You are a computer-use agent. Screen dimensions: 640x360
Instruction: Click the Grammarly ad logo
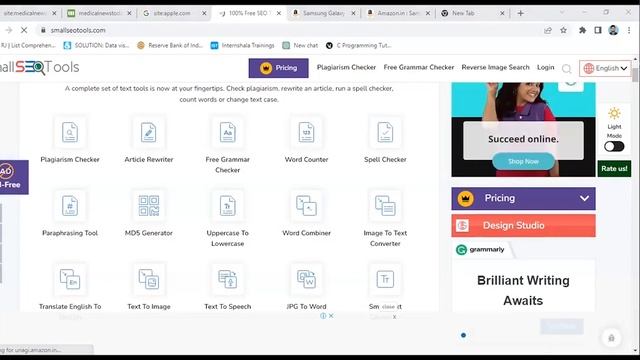point(480,249)
